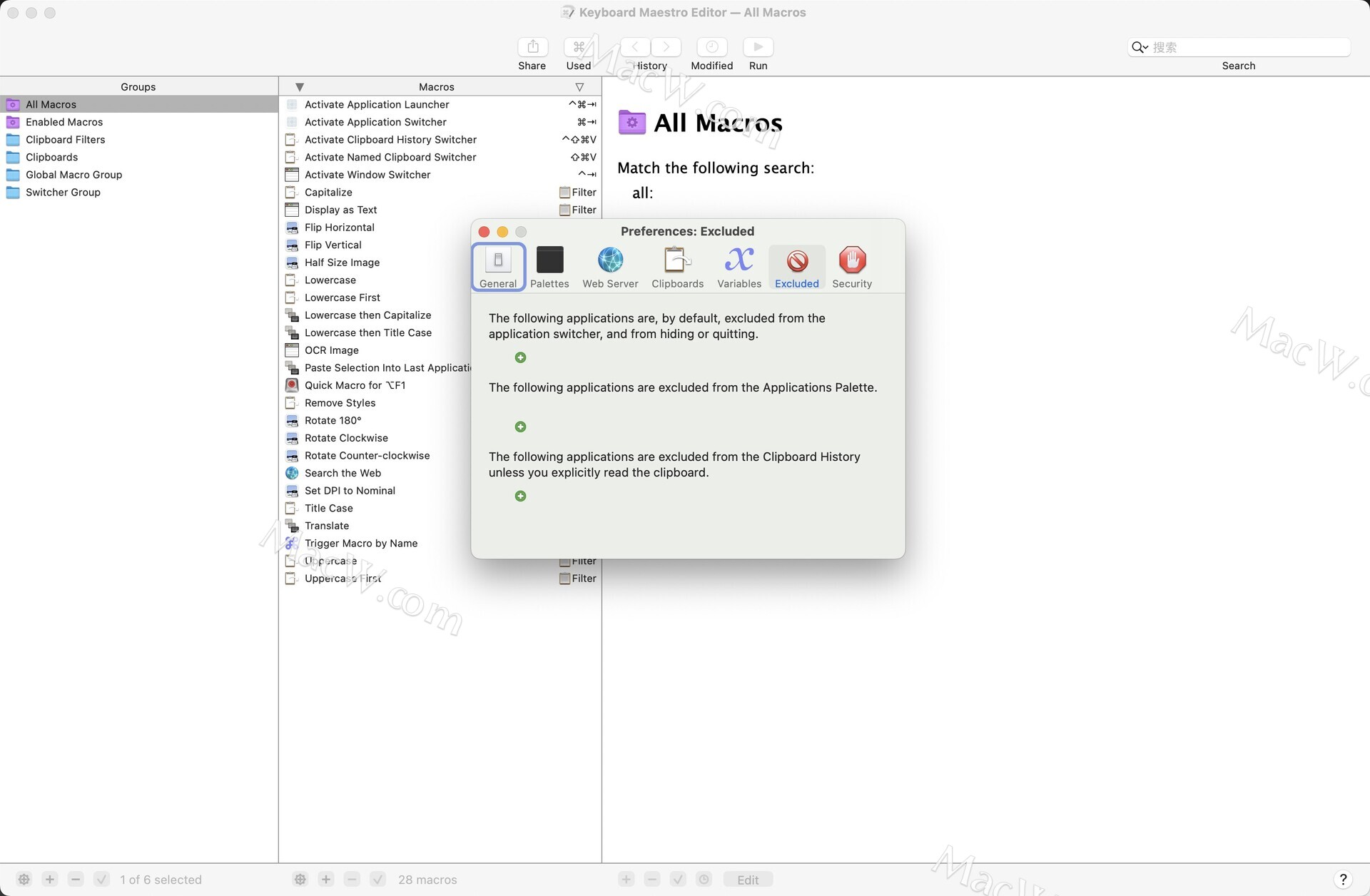The image size is (1370, 896).
Task: Open the Variables preferences tab
Action: [739, 267]
